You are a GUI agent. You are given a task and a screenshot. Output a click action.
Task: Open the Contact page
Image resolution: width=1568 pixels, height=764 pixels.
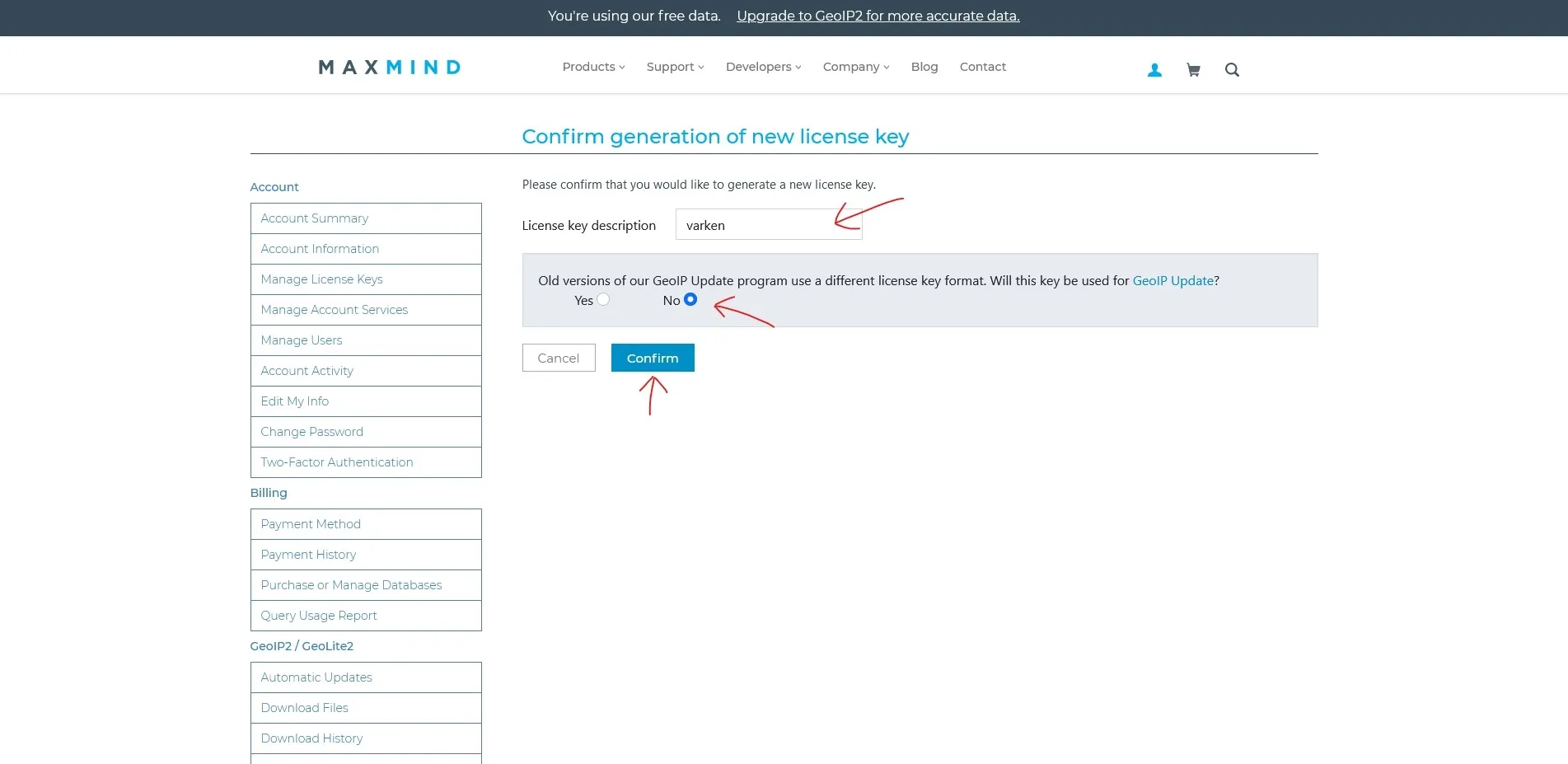click(982, 67)
